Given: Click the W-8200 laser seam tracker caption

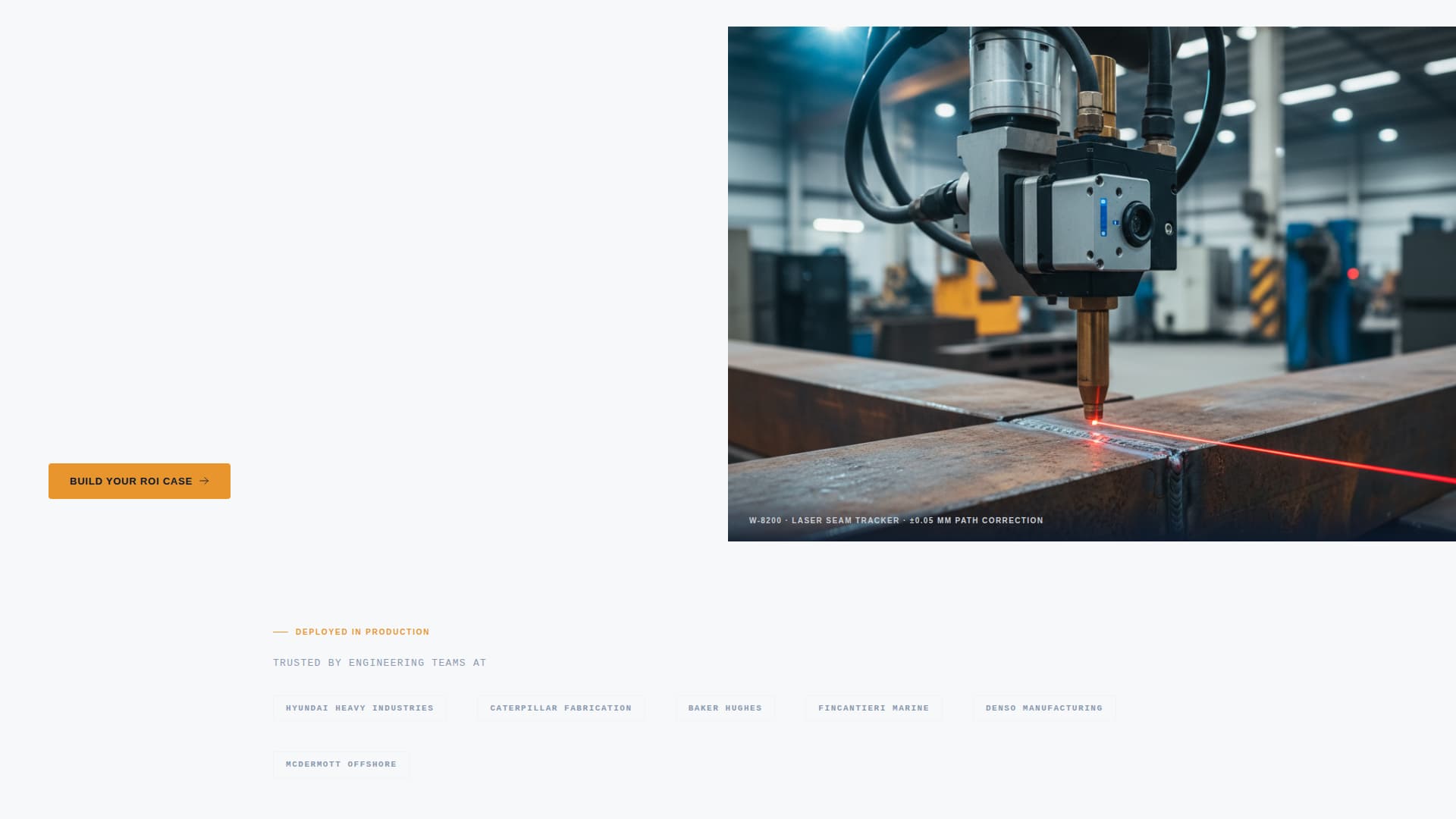Looking at the screenshot, I should [x=895, y=520].
